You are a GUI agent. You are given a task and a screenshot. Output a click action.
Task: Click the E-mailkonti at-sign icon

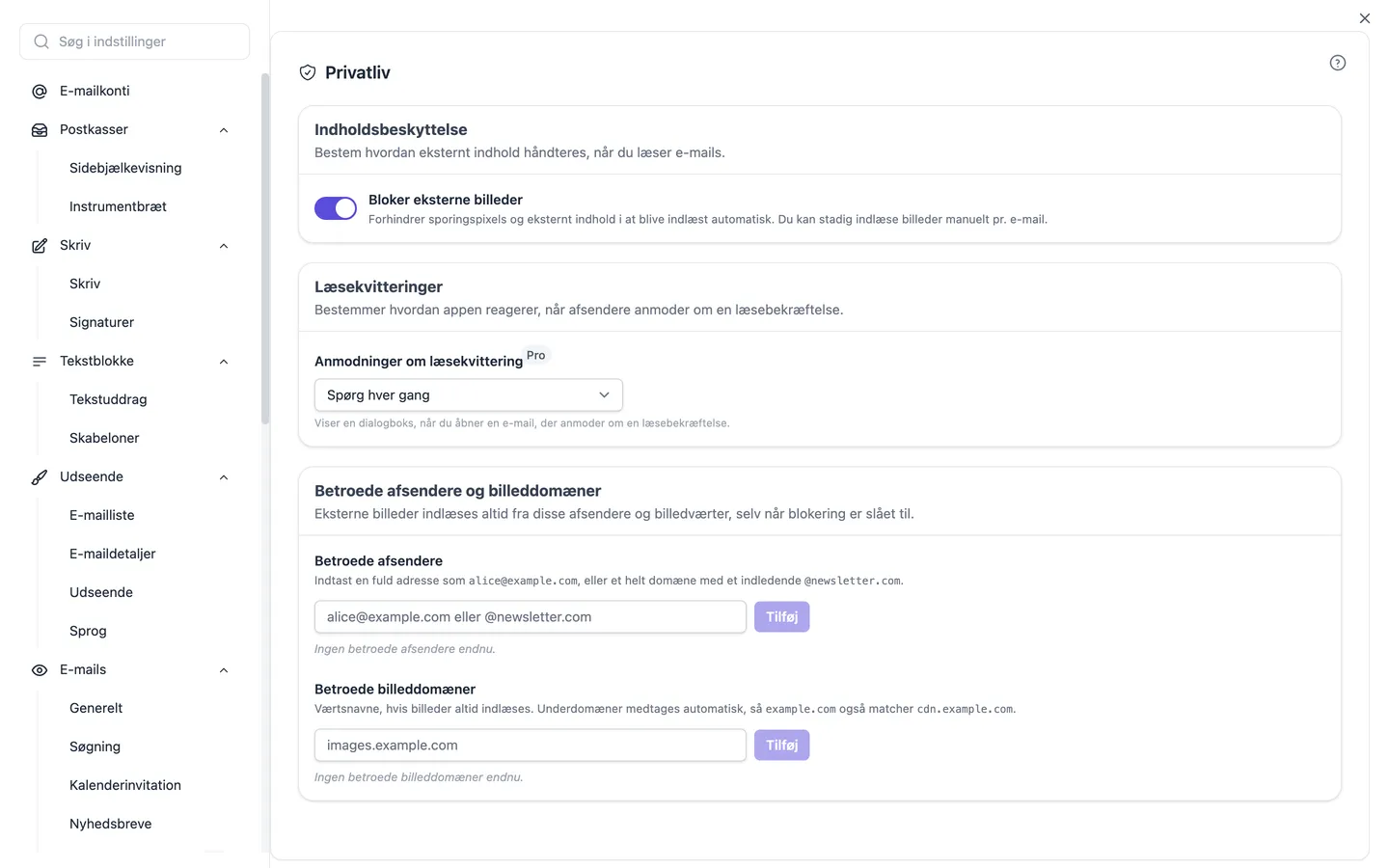pyautogui.click(x=40, y=92)
